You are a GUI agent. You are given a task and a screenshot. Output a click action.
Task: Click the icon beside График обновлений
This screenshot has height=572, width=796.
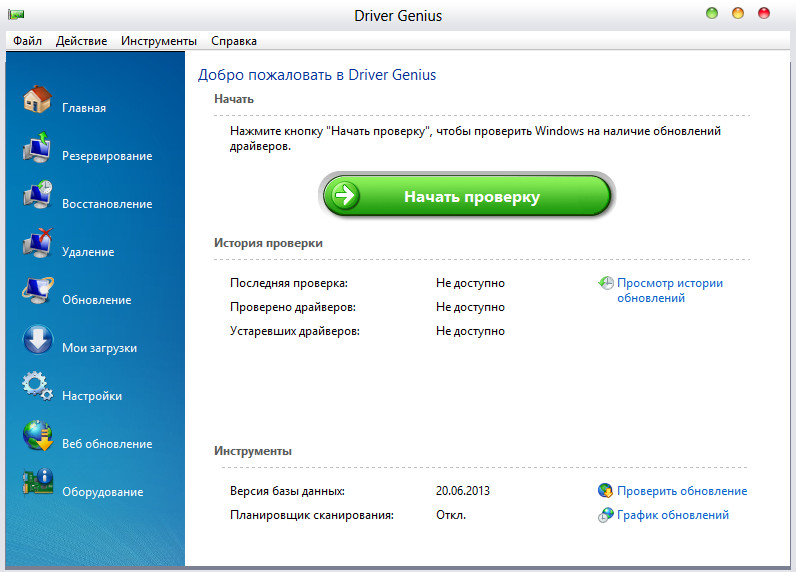pyautogui.click(x=605, y=515)
